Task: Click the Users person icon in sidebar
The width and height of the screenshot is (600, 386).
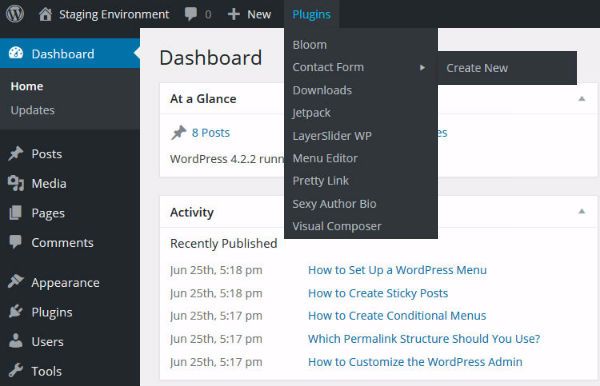Action: [16, 341]
